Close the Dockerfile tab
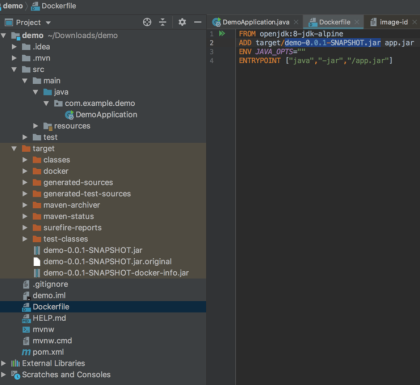The width and height of the screenshot is (420, 385). [357, 22]
